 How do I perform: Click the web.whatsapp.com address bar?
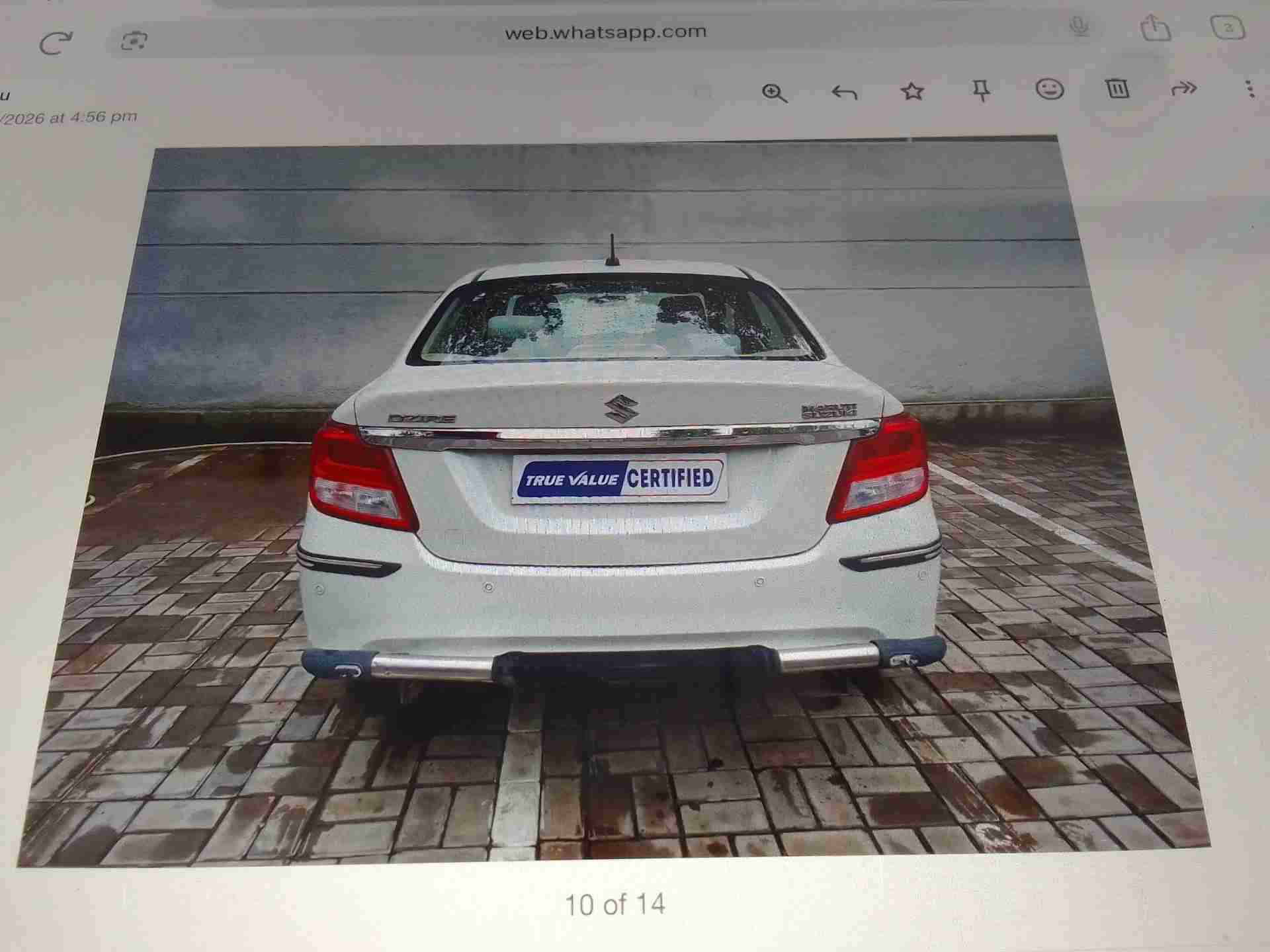pos(605,32)
